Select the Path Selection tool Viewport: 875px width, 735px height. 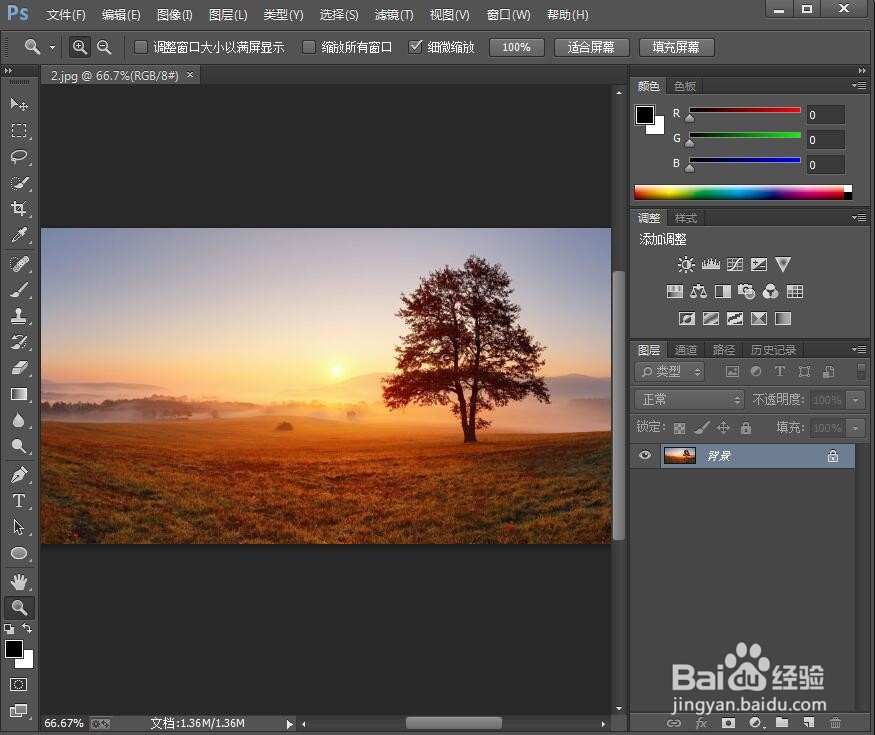click(19, 527)
